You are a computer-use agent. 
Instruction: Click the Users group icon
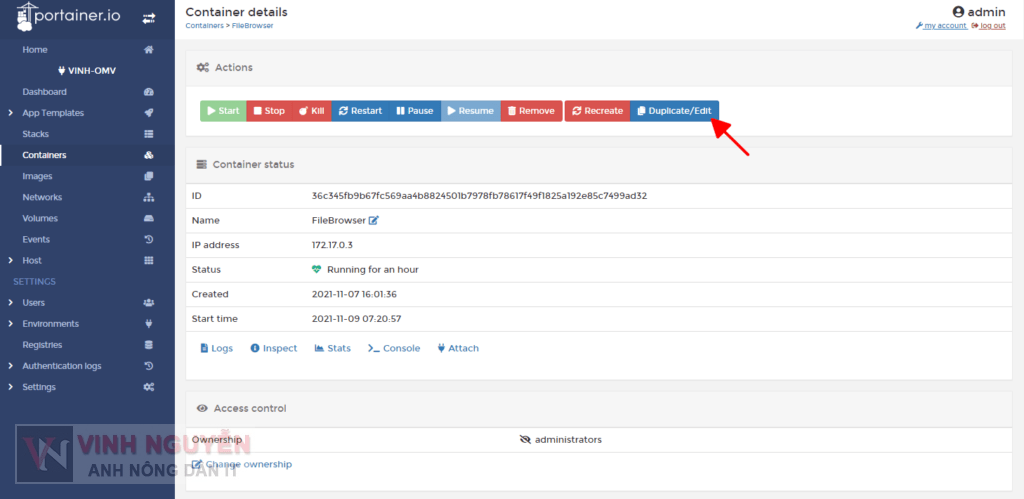click(149, 303)
